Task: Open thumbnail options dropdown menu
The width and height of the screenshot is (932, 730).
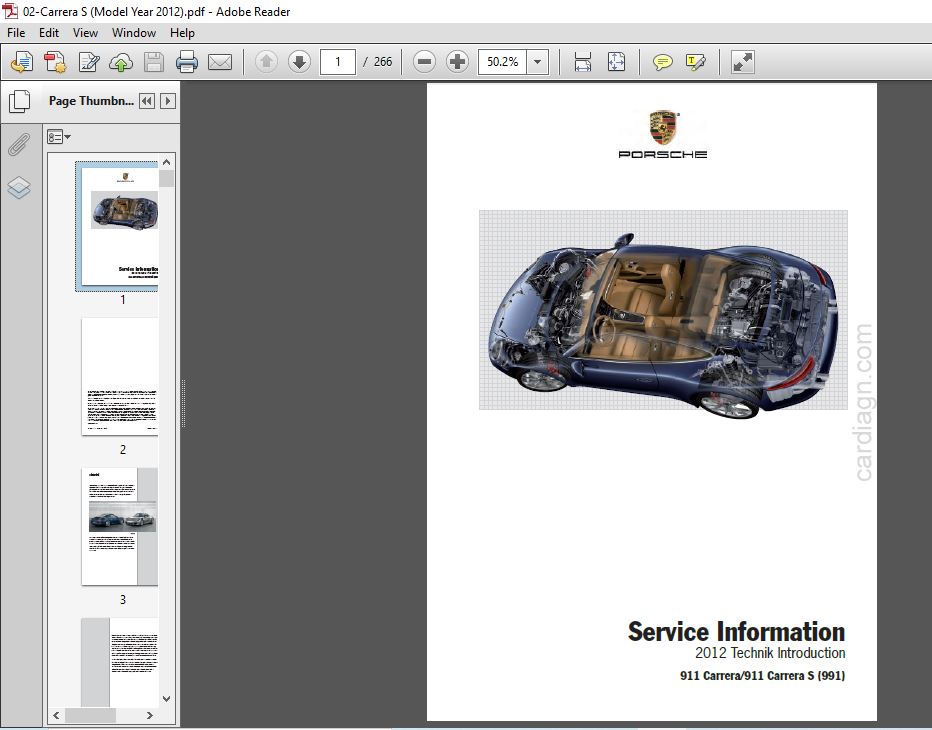Action: point(59,137)
